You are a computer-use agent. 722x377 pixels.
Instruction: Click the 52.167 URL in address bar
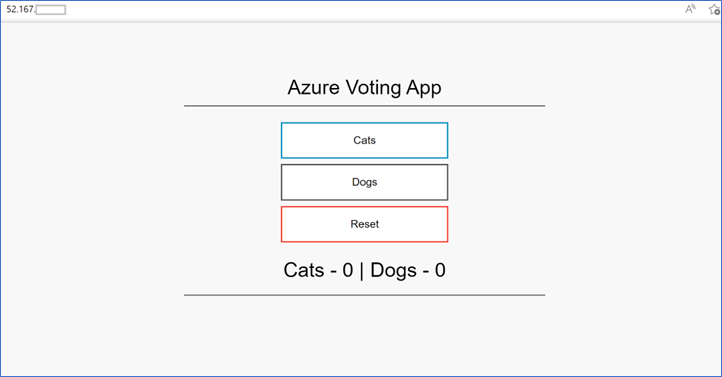click(21, 9)
